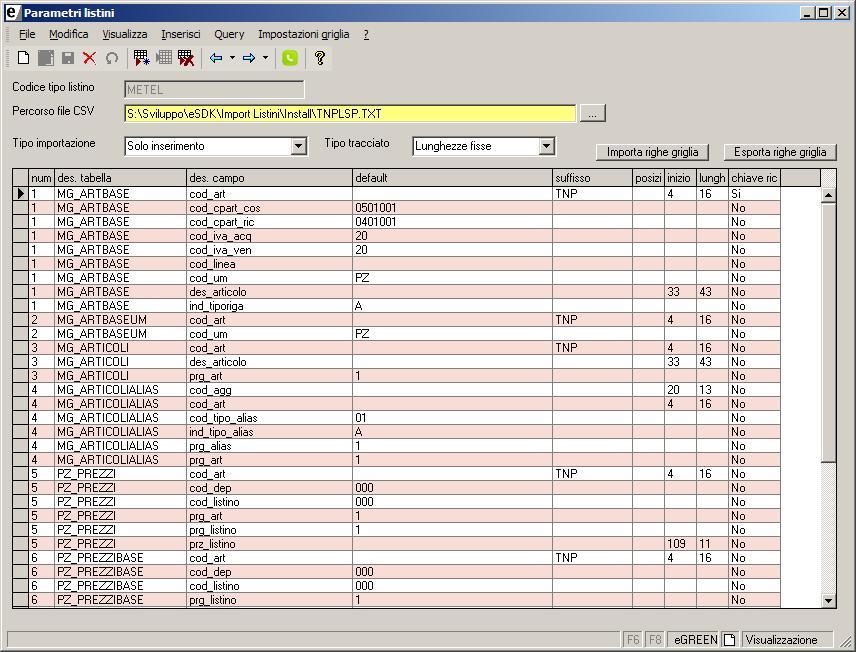Click the 'cod_linea' cell
Image resolution: width=856 pixels, height=652 pixels.
pos(269,264)
